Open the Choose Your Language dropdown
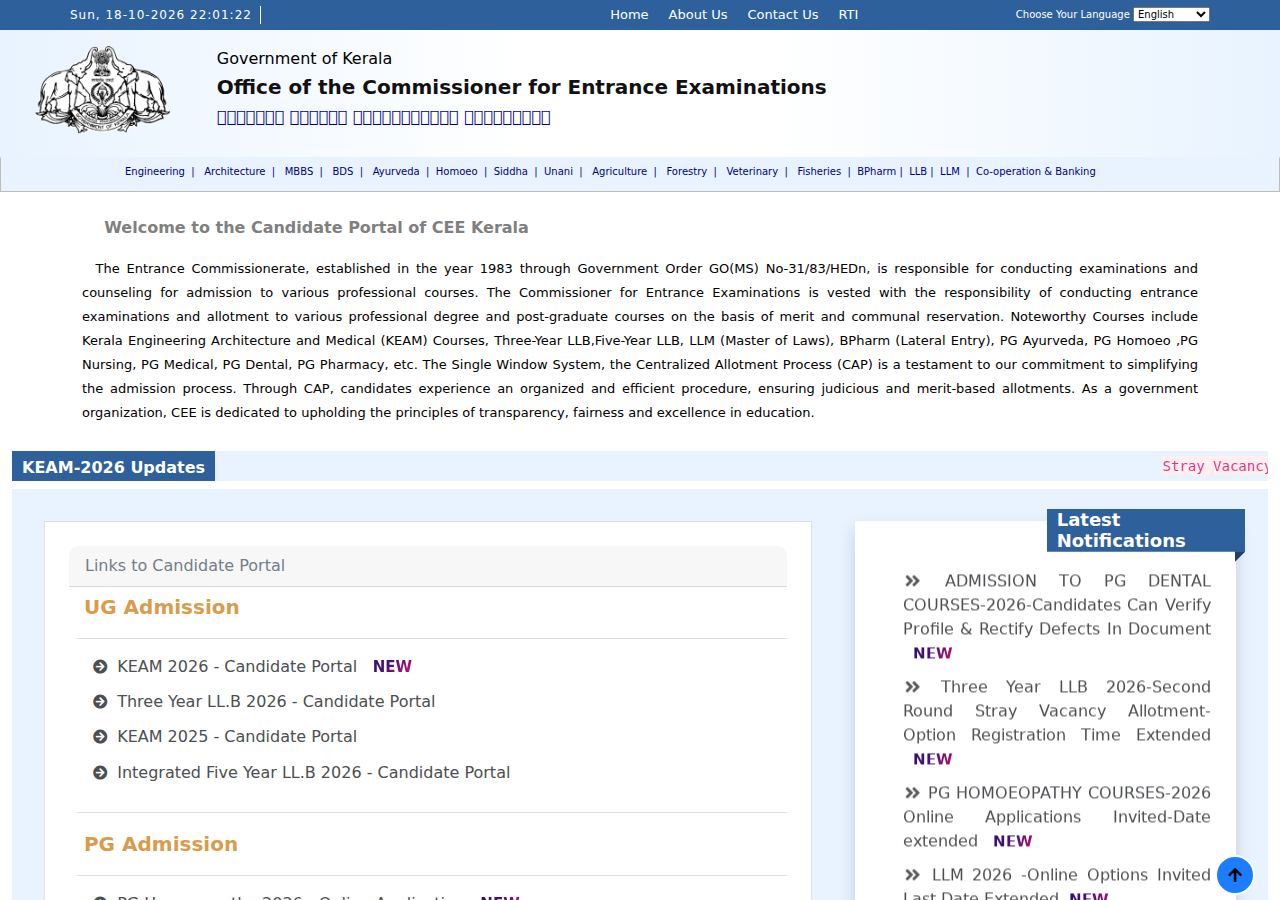Viewport: 1280px width, 900px height. (x=1171, y=14)
